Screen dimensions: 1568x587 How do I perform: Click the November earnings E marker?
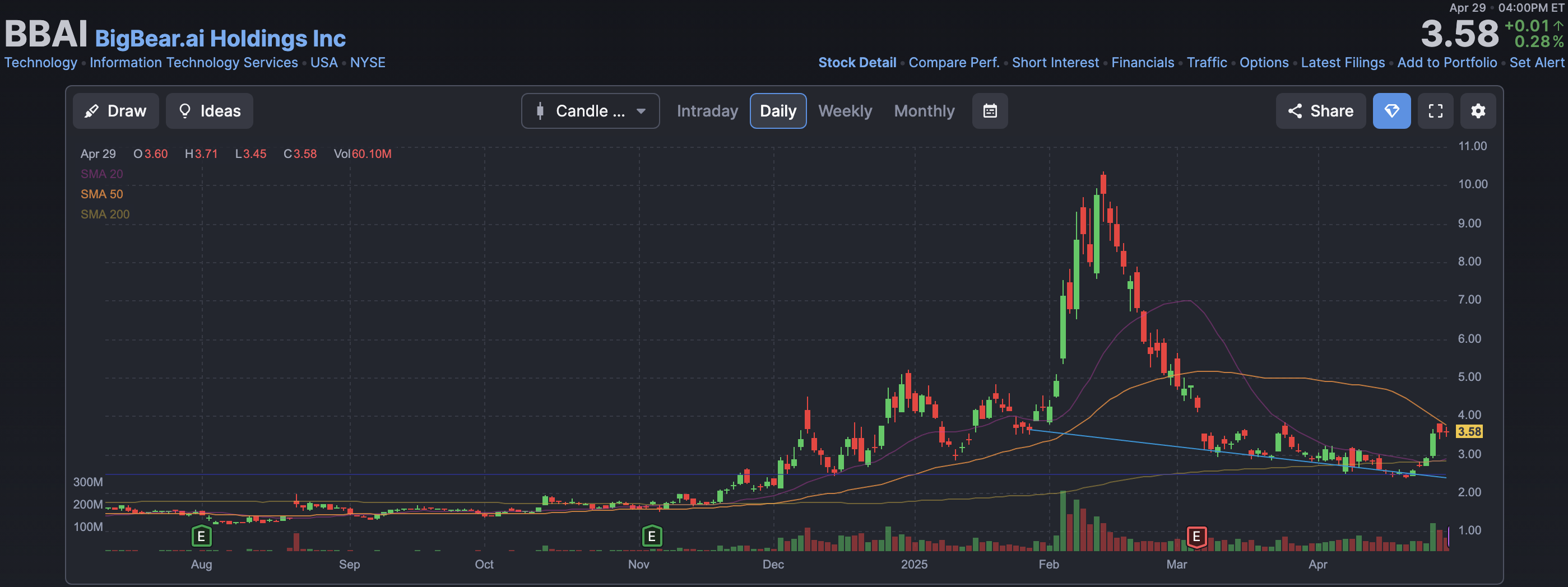pos(652,537)
